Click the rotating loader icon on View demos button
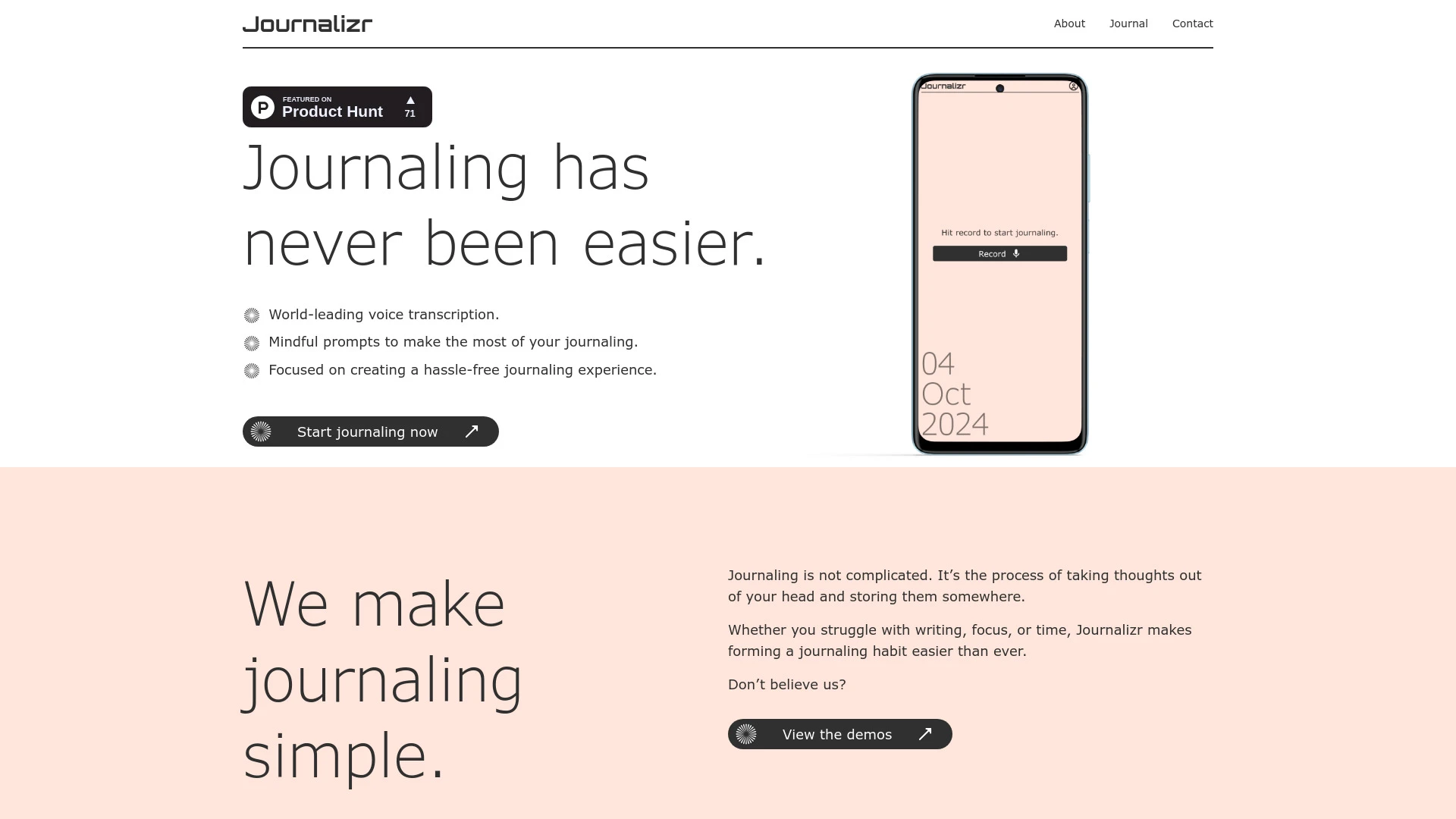 coord(746,734)
